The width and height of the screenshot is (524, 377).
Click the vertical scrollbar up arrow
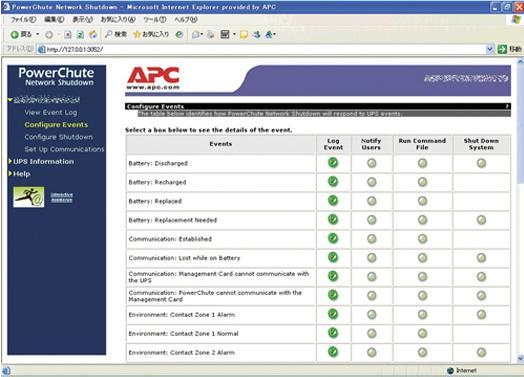point(520,61)
